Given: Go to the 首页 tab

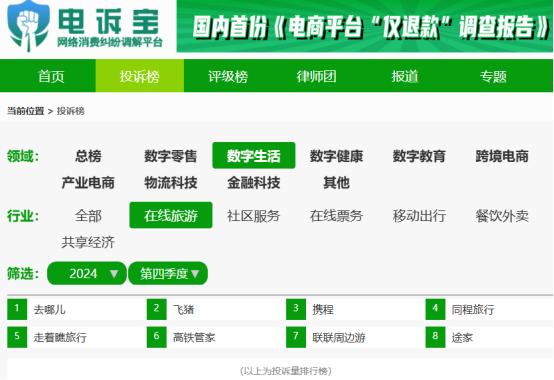Looking at the screenshot, I should [x=51, y=76].
